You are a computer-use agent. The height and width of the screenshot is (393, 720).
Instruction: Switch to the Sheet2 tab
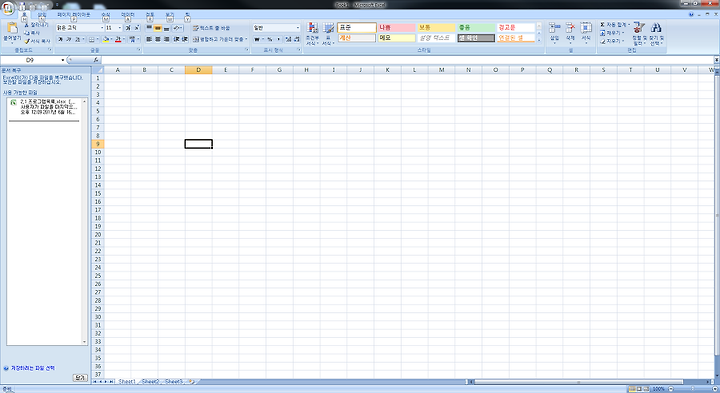150,382
